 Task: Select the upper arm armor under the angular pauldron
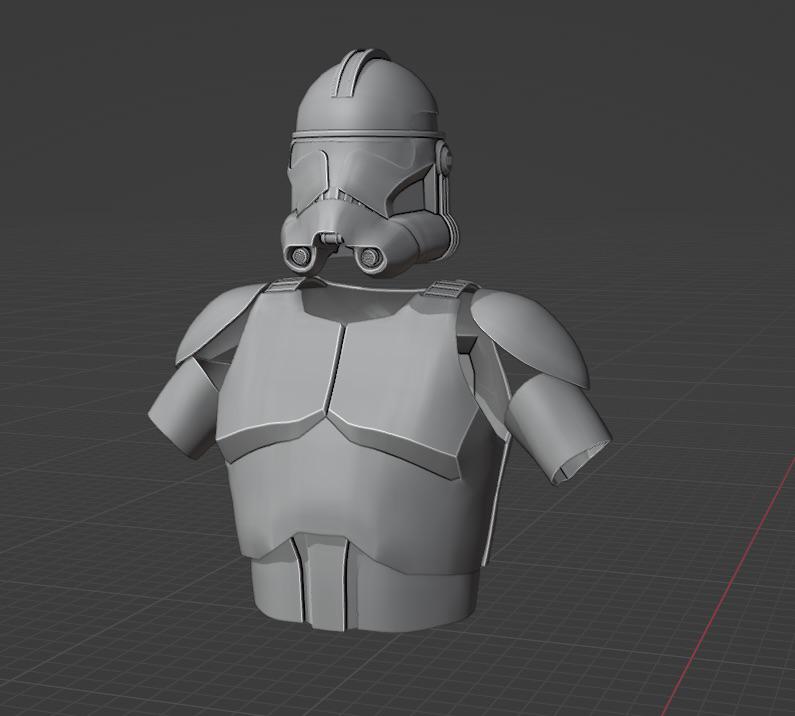[185, 406]
